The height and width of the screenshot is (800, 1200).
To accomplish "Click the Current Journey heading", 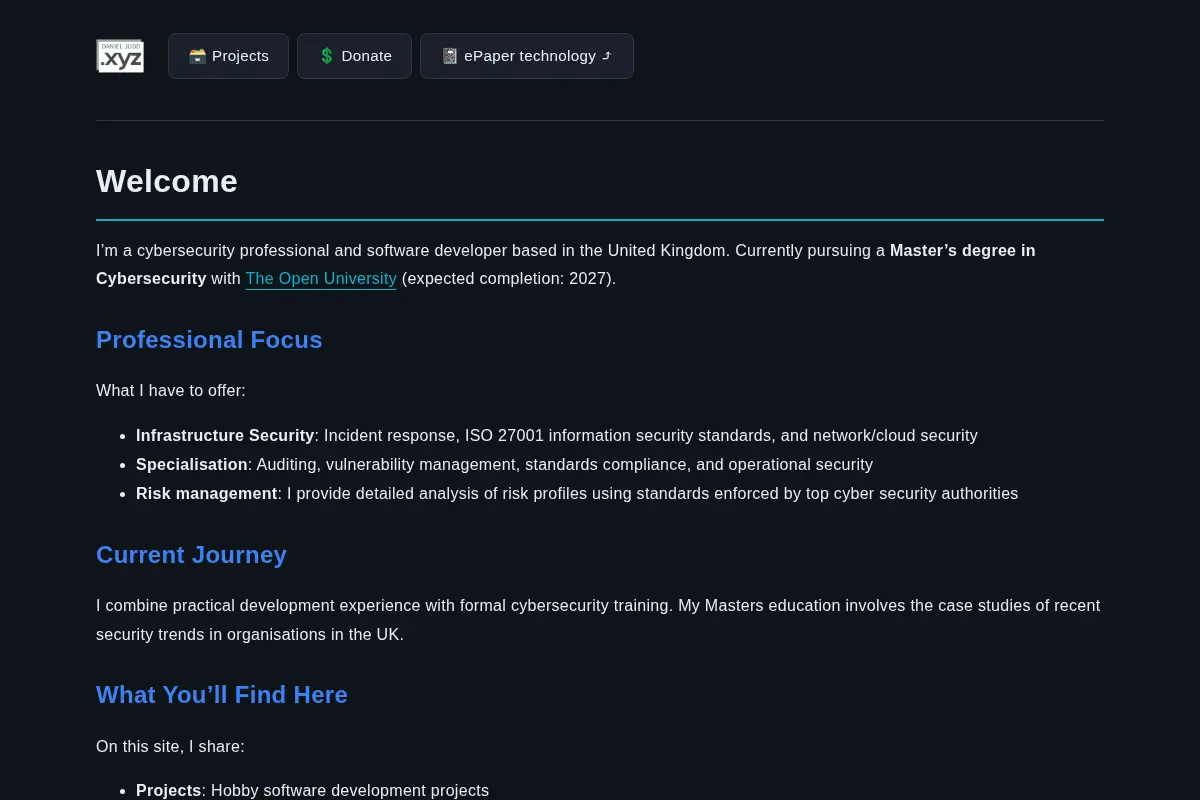I will pyautogui.click(x=191, y=555).
